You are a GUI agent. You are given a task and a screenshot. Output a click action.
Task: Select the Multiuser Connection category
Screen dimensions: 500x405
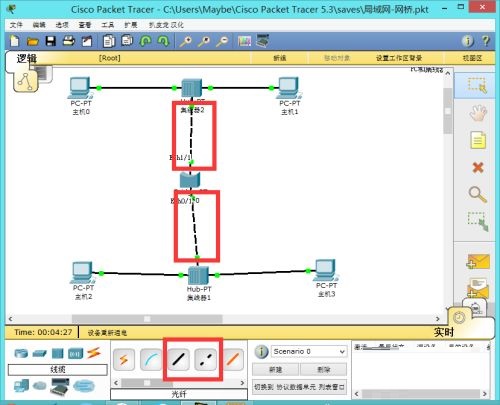click(84, 386)
